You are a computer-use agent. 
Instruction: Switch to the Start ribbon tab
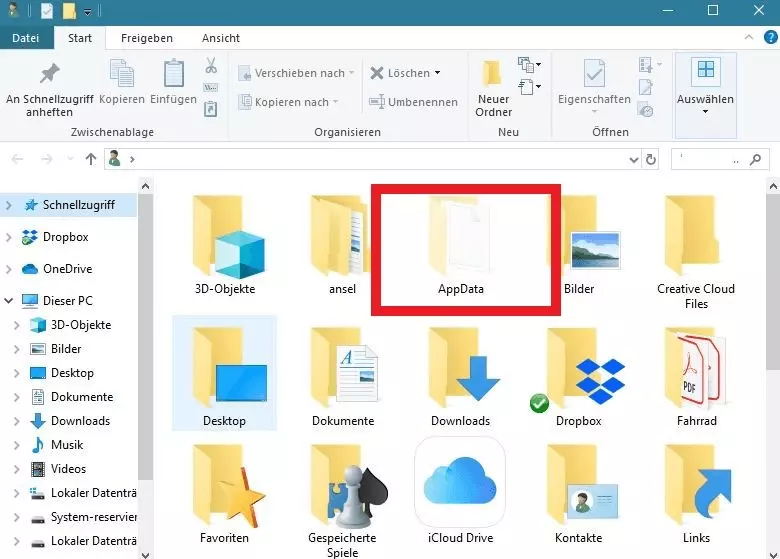coord(80,38)
